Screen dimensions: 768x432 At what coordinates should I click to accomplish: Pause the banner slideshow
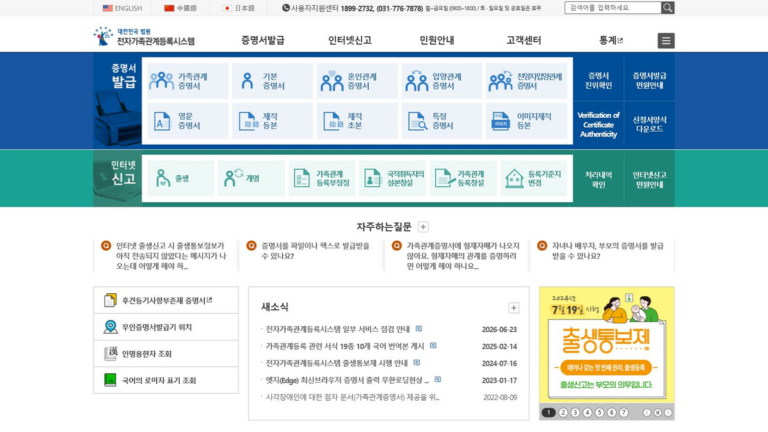[x=658, y=412]
